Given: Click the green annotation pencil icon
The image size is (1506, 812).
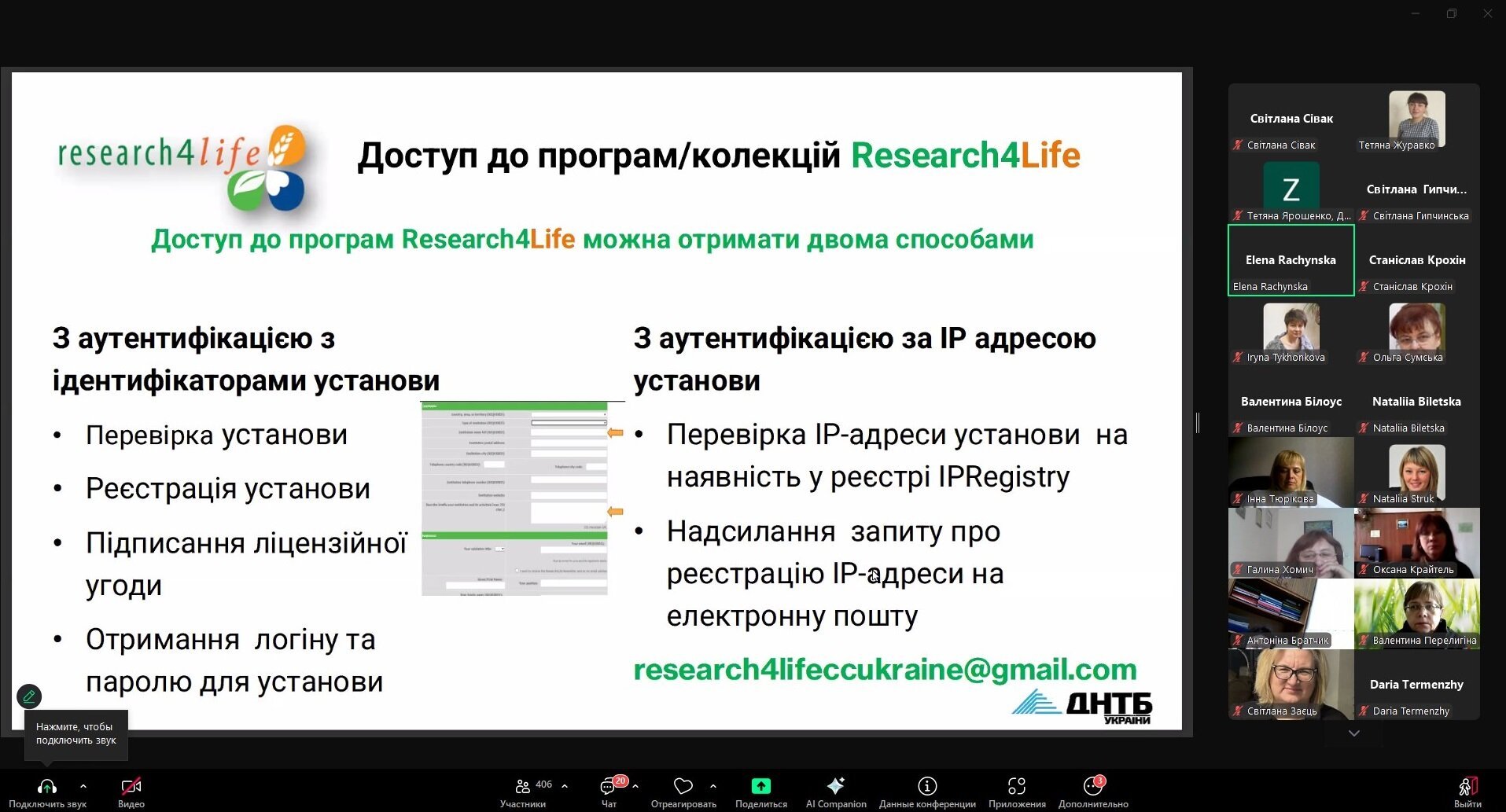Looking at the screenshot, I should coord(29,696).
